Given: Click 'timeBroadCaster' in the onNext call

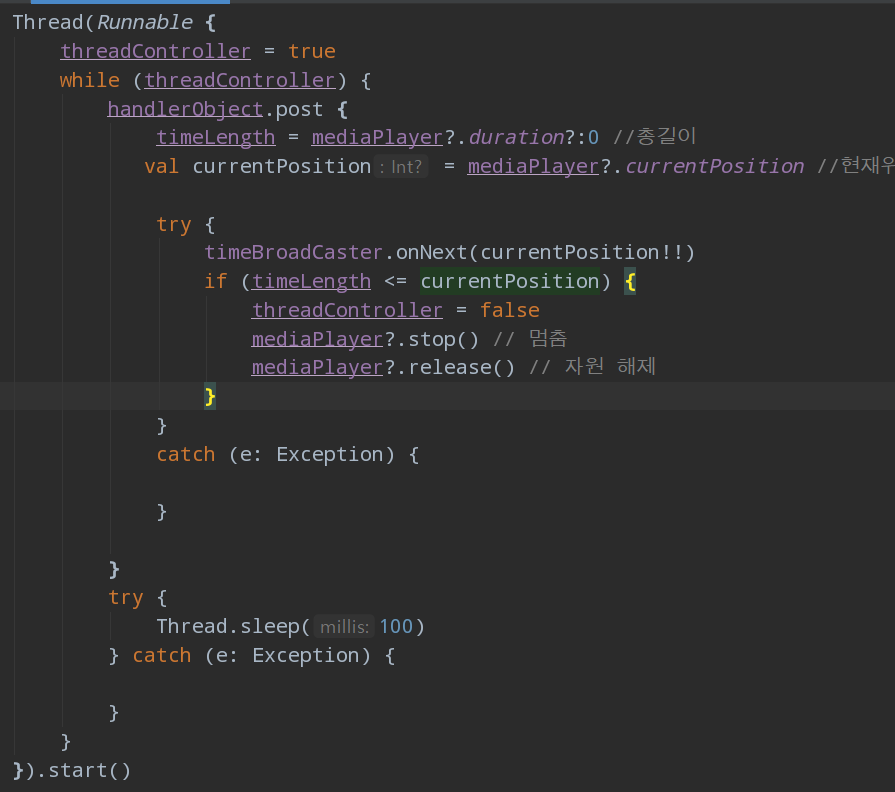Looking at the screenshot, I should click(x=293, y=252).
